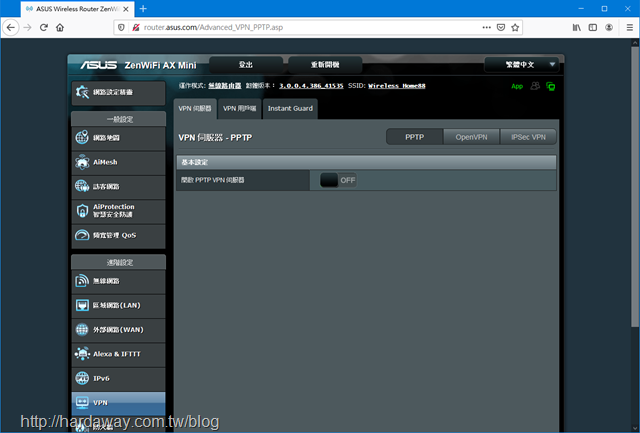Close the ASUS Wireless Router tab

(126, 9)
